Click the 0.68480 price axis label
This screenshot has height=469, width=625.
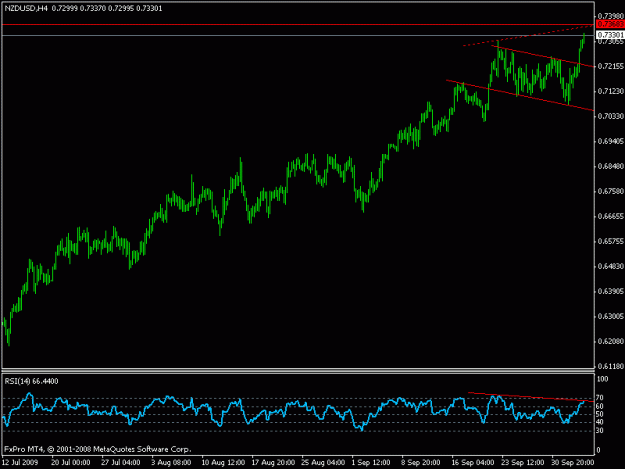click(611, 166)
